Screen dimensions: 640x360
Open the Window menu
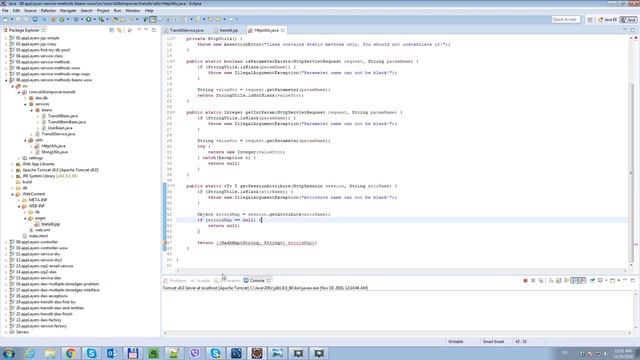tap(133, 11)
